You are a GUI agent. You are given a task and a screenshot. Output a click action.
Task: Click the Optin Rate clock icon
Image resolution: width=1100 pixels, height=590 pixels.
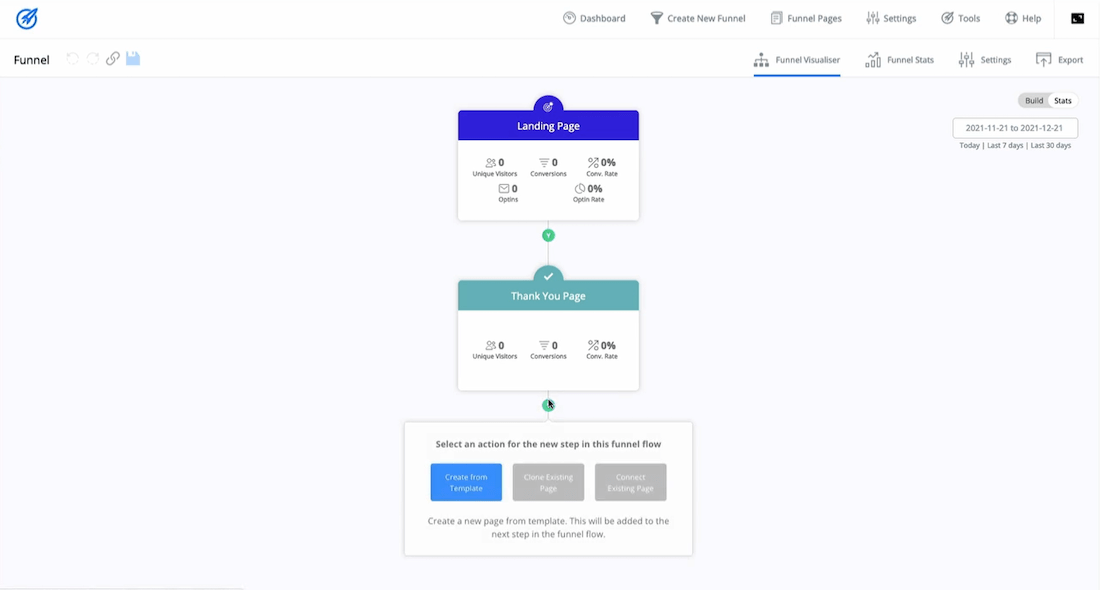pos(579,188)
